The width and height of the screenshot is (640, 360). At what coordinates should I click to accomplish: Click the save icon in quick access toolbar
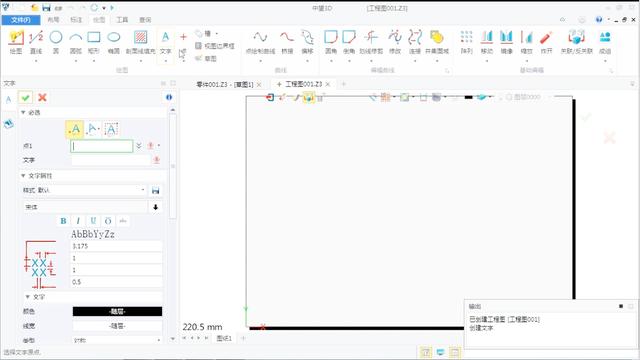(x=47, y=8)
